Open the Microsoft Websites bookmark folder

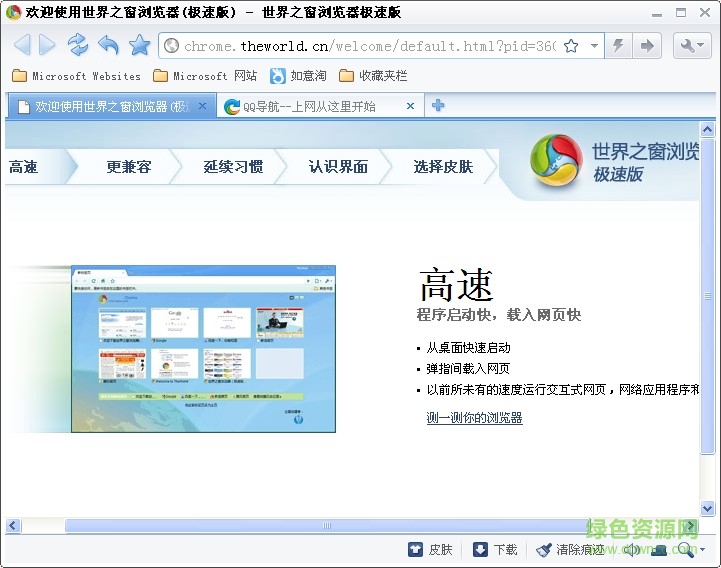click(x=77, y=76)
